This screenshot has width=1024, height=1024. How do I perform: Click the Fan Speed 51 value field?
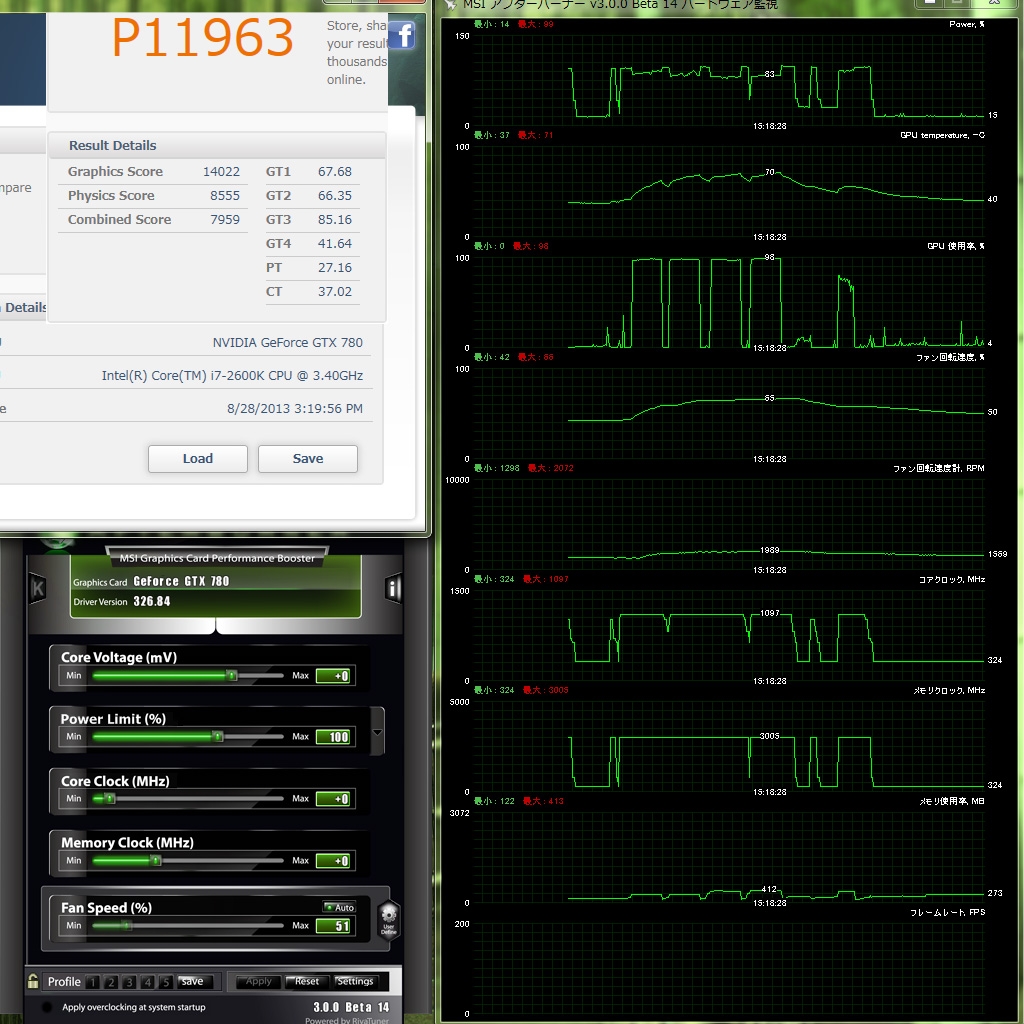coord(334,925)
